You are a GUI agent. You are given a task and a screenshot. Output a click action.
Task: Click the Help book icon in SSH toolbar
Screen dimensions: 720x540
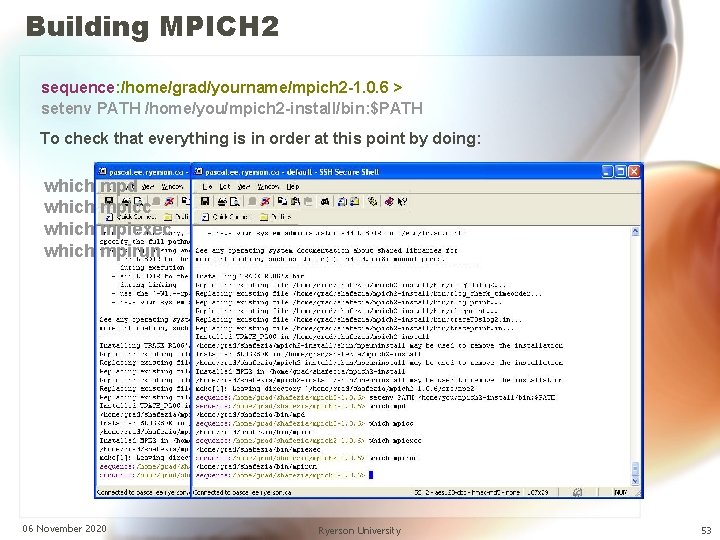(x=389, y=201)
